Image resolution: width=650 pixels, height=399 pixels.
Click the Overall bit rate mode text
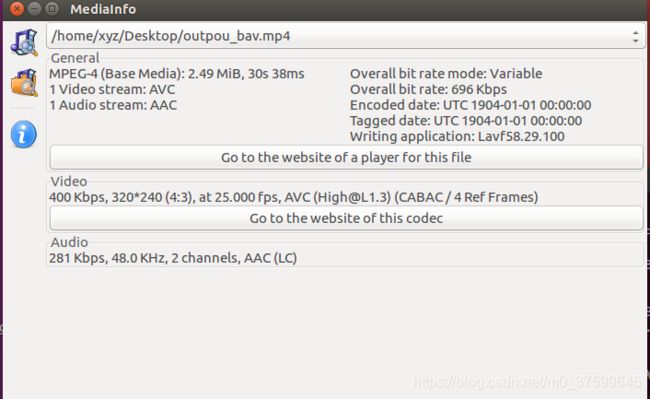click(x=446, y=74)
